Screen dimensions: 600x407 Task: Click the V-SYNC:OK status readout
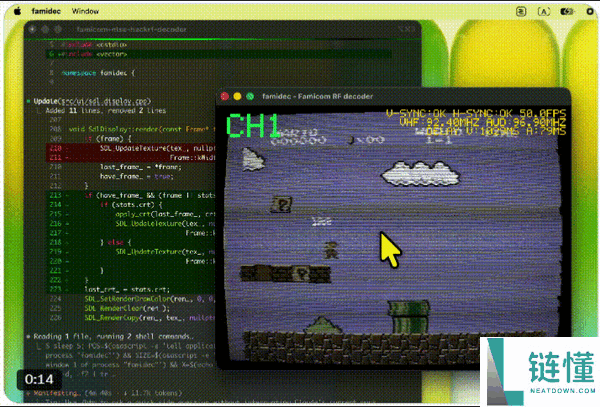(x=416, y=114)
